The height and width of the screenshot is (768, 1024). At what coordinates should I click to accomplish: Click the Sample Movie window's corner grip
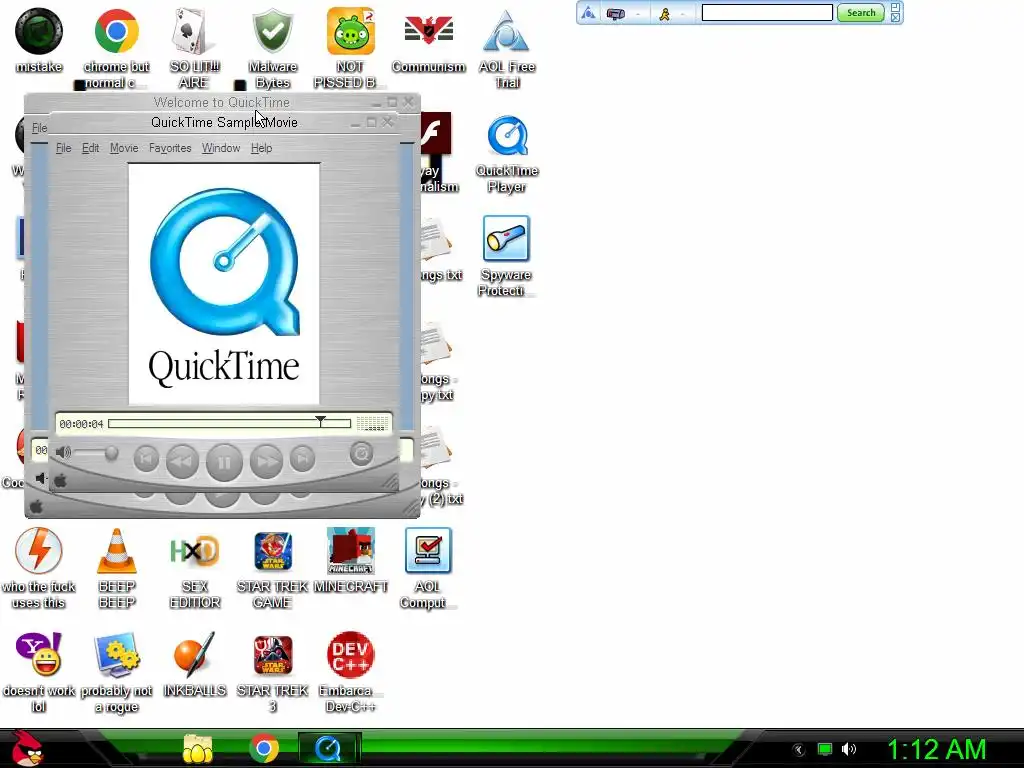click(391, 482)
